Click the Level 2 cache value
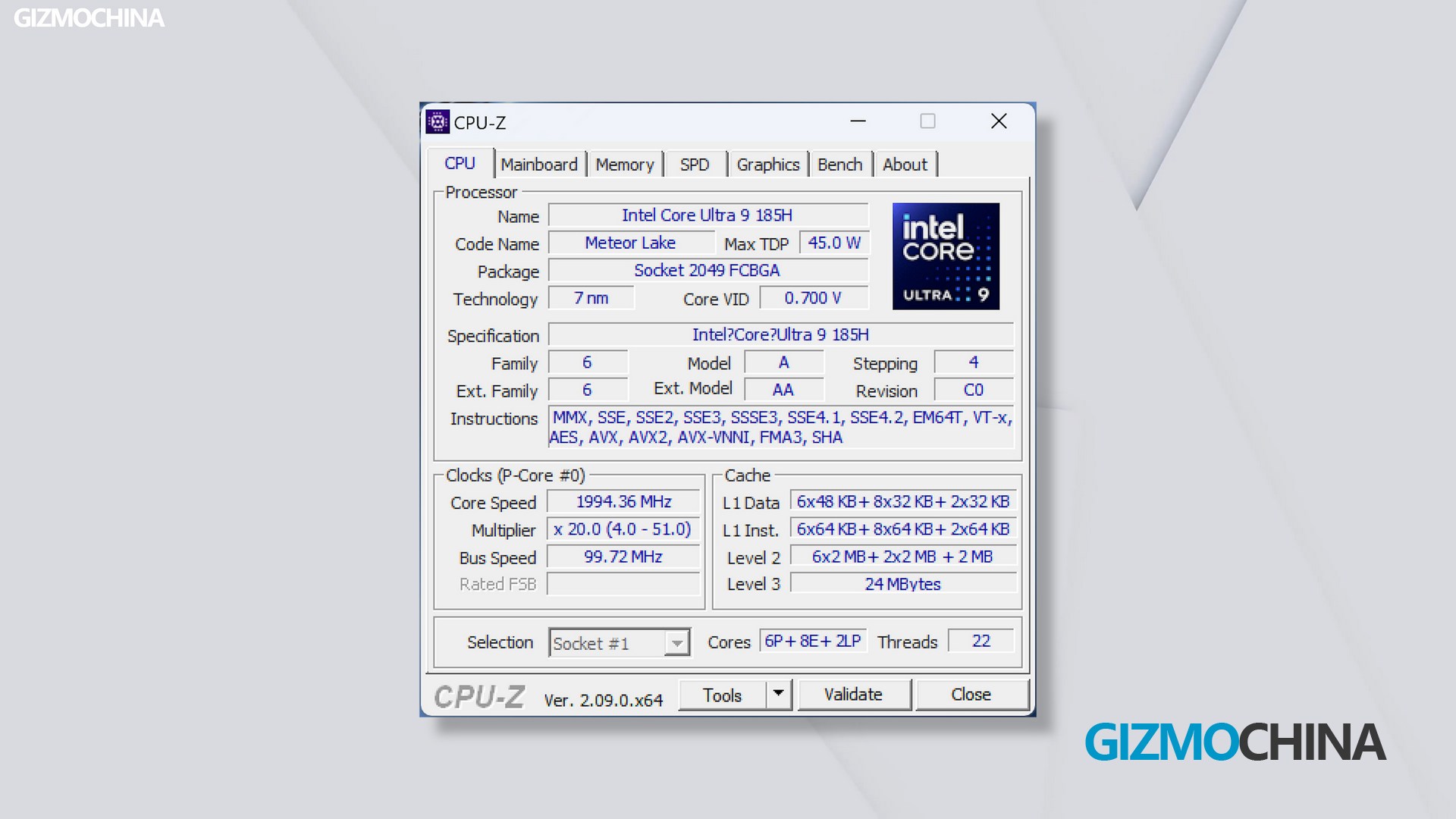This screenshot has height=819, width=1456. [903, 557]
